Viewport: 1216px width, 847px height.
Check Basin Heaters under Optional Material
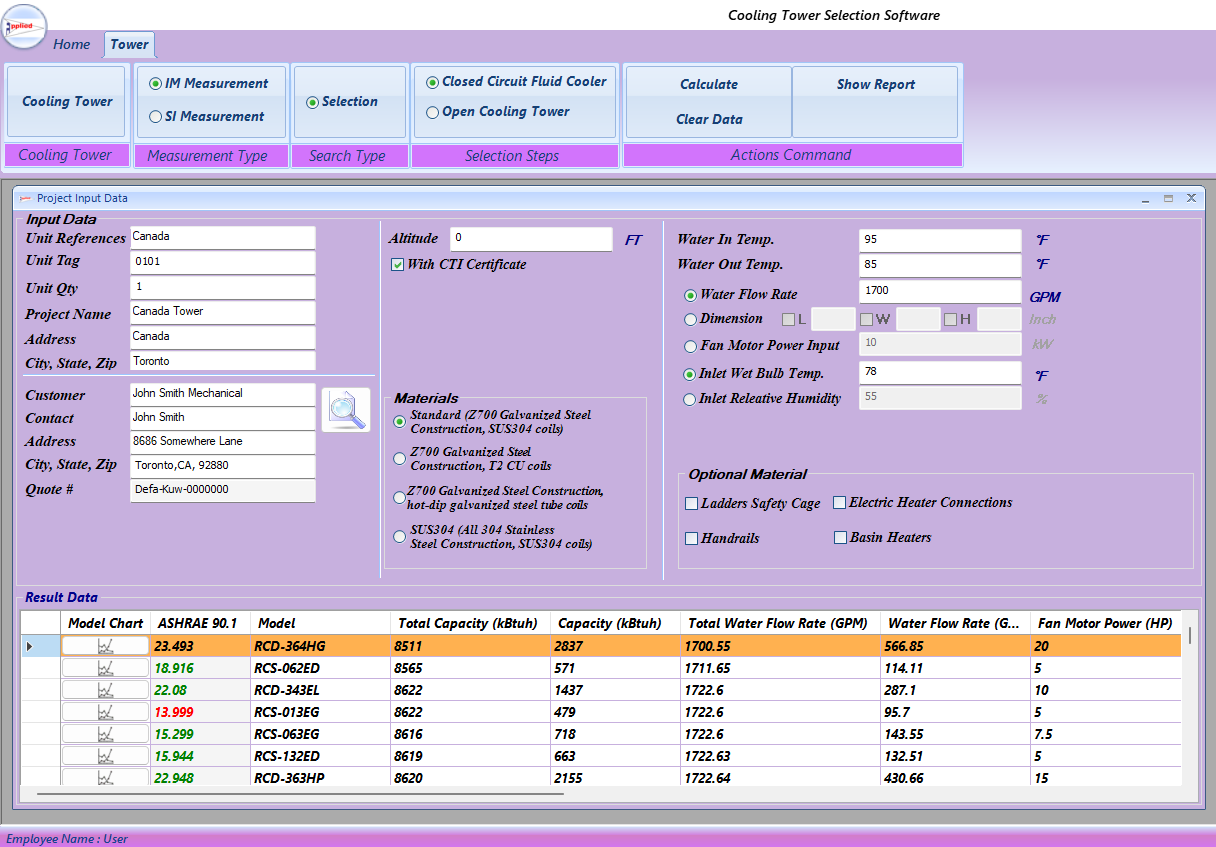840,537
